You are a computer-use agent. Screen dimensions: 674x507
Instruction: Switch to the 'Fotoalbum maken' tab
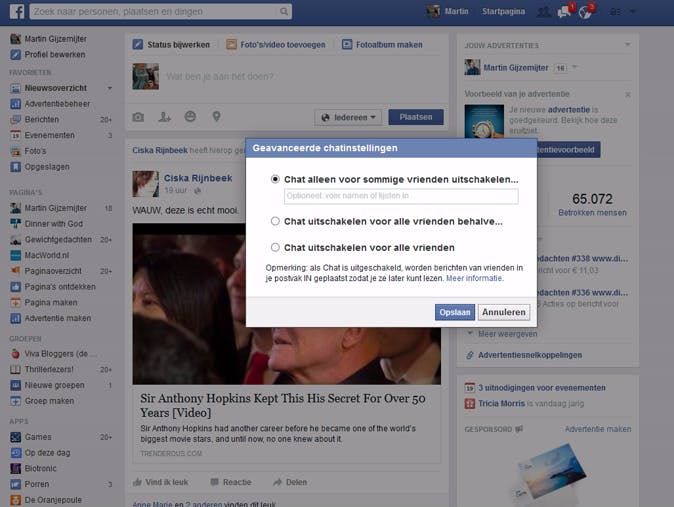coord(380,45)
